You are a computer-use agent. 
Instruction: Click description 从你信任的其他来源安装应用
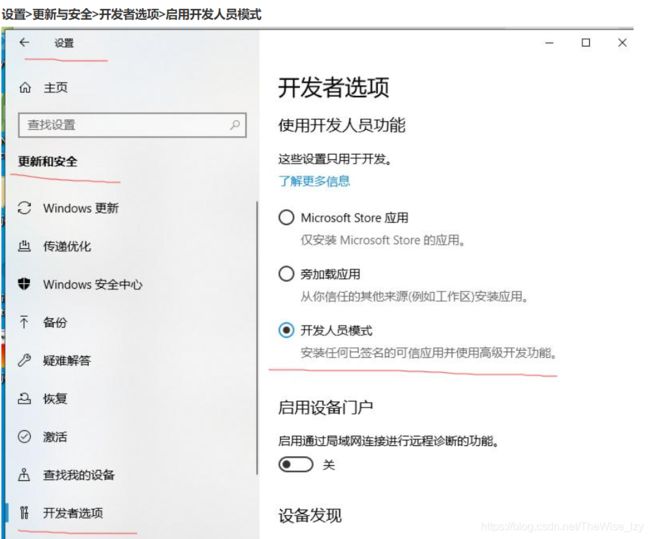tap(414, 296)
